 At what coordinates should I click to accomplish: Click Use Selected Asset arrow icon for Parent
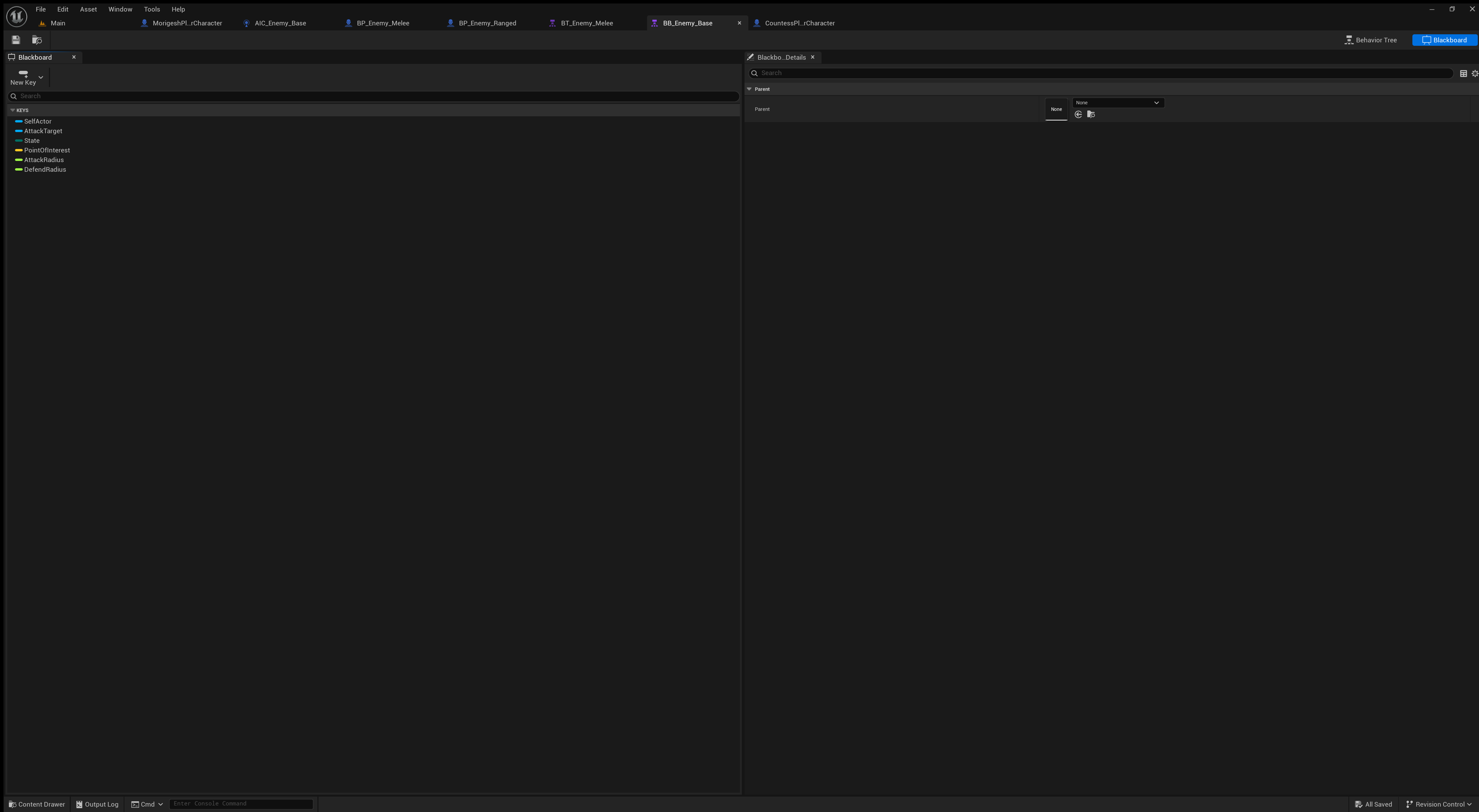1078,115
